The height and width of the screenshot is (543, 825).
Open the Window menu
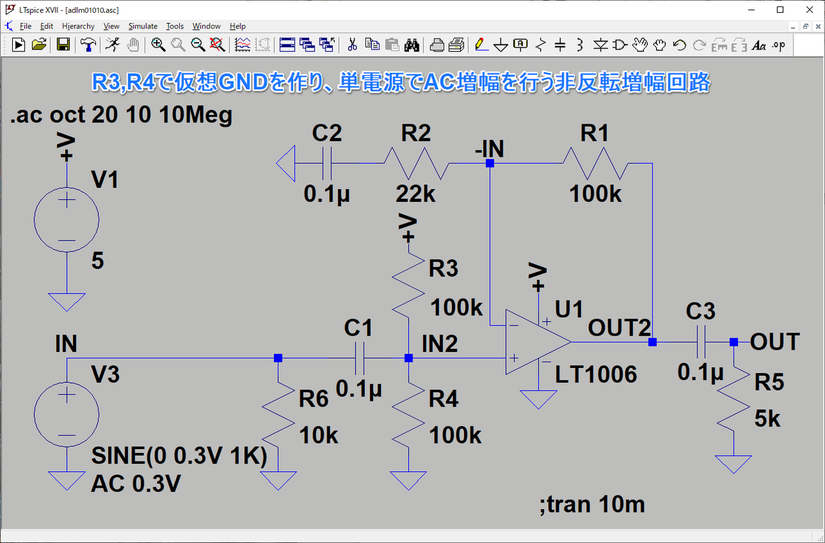click(x=206, y=26)
